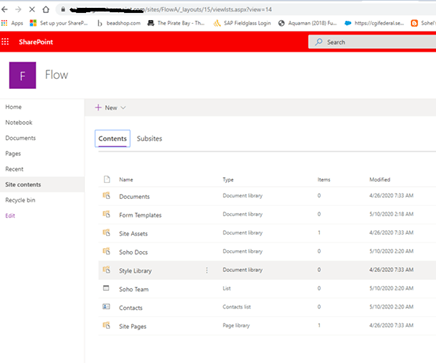Open Aquaman (2018) bookmark
The height and width of the screenshot is (363, 436).
coord(307,23)
